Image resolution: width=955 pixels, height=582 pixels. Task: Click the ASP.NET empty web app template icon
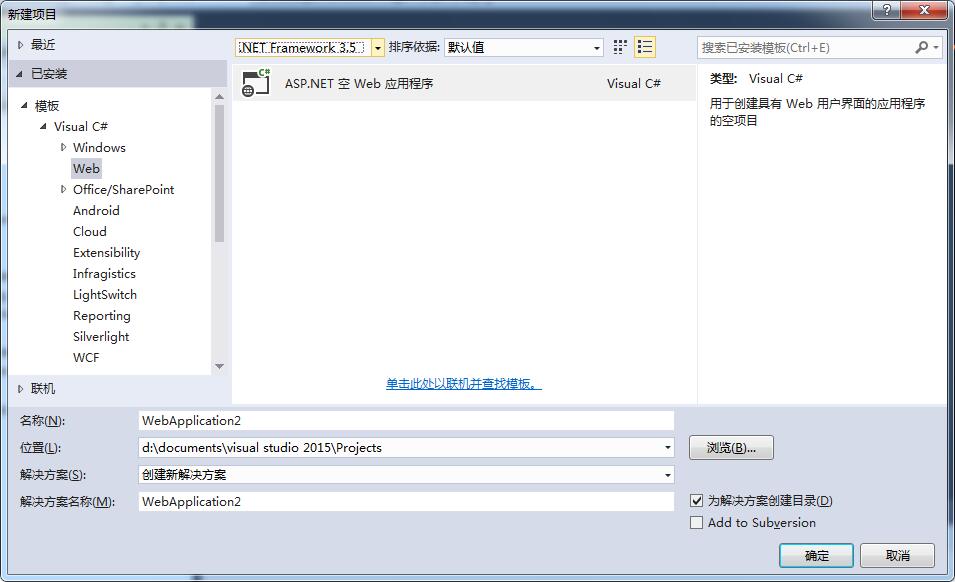pyautogui.click(x=257, y=84)
